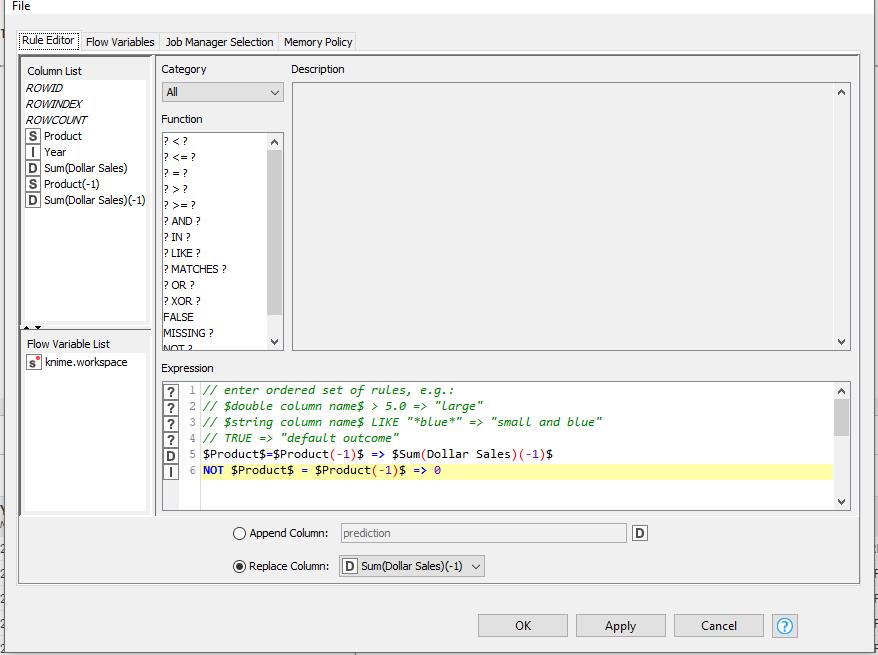The width and height of the screenshot is (878, 655).
Task: Select ROWINDEX in the Column List
Action: tap(54, 104)
